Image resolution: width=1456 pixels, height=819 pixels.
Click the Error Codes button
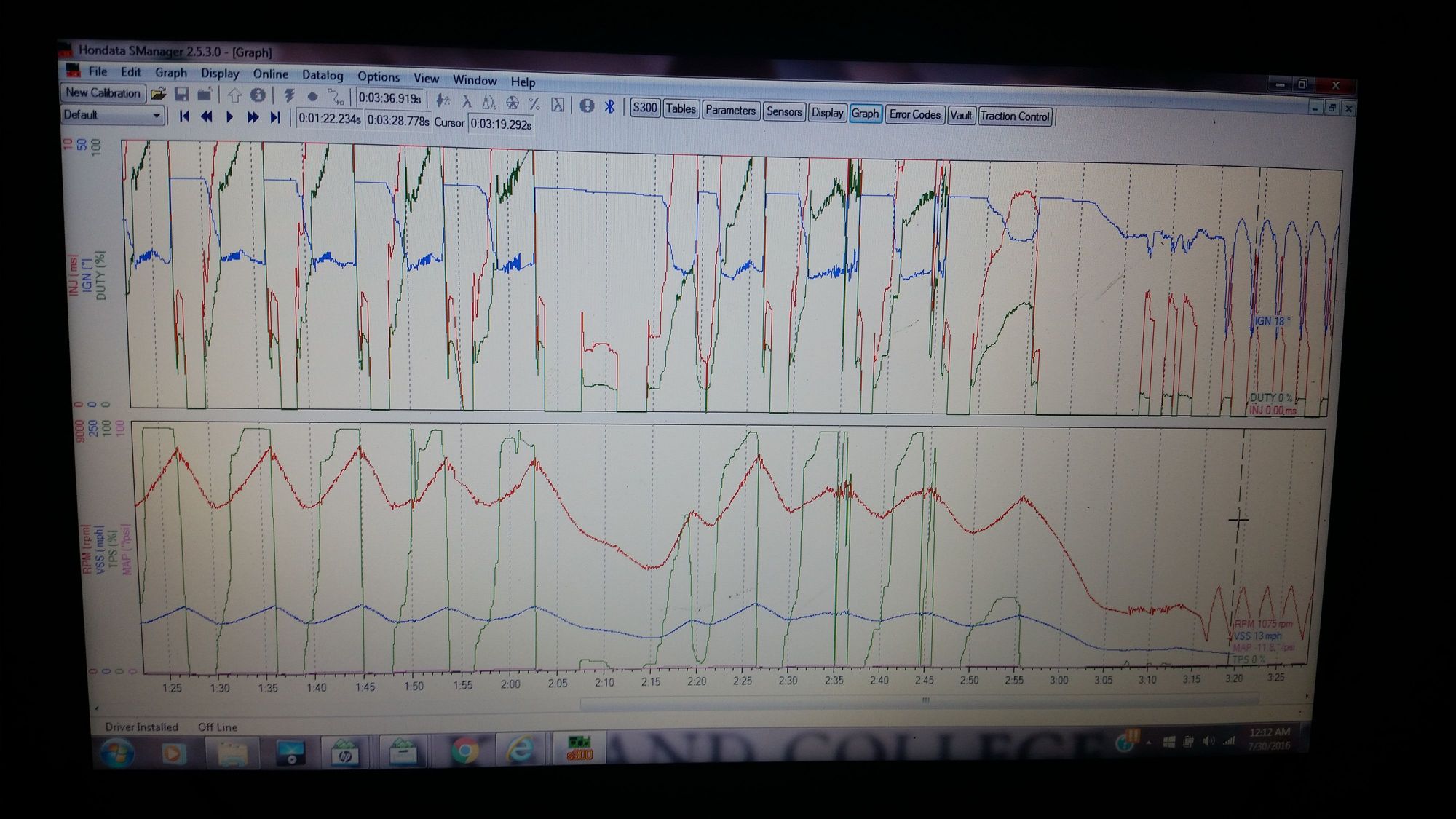(x=914, y=115)
